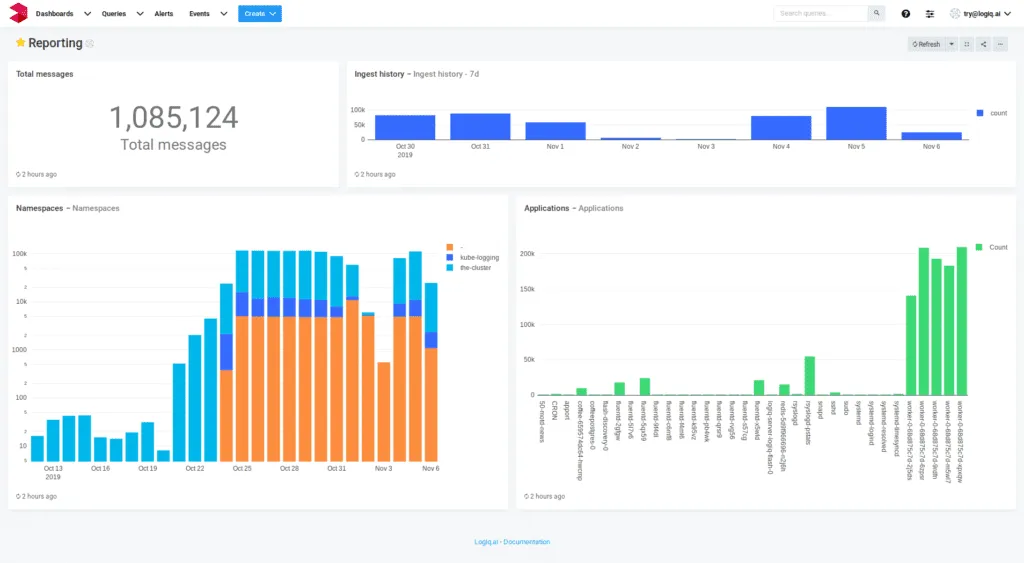Click the LOGIQ logo icon
Viewport: 1024px width, 563px height.
click(17, 14)
